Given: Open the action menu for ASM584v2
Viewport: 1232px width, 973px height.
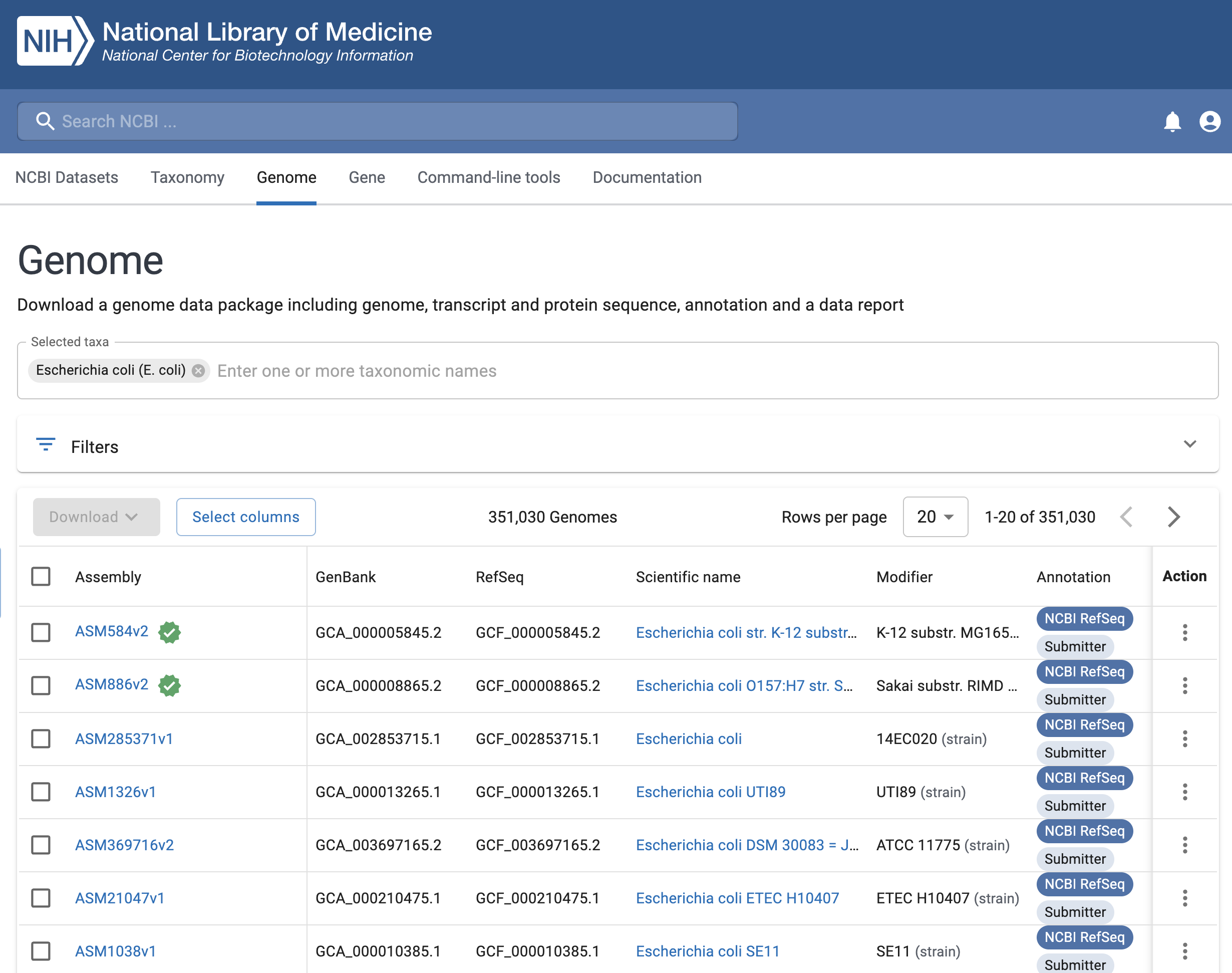Looking at the screenshot, I should coord(1185,632).
